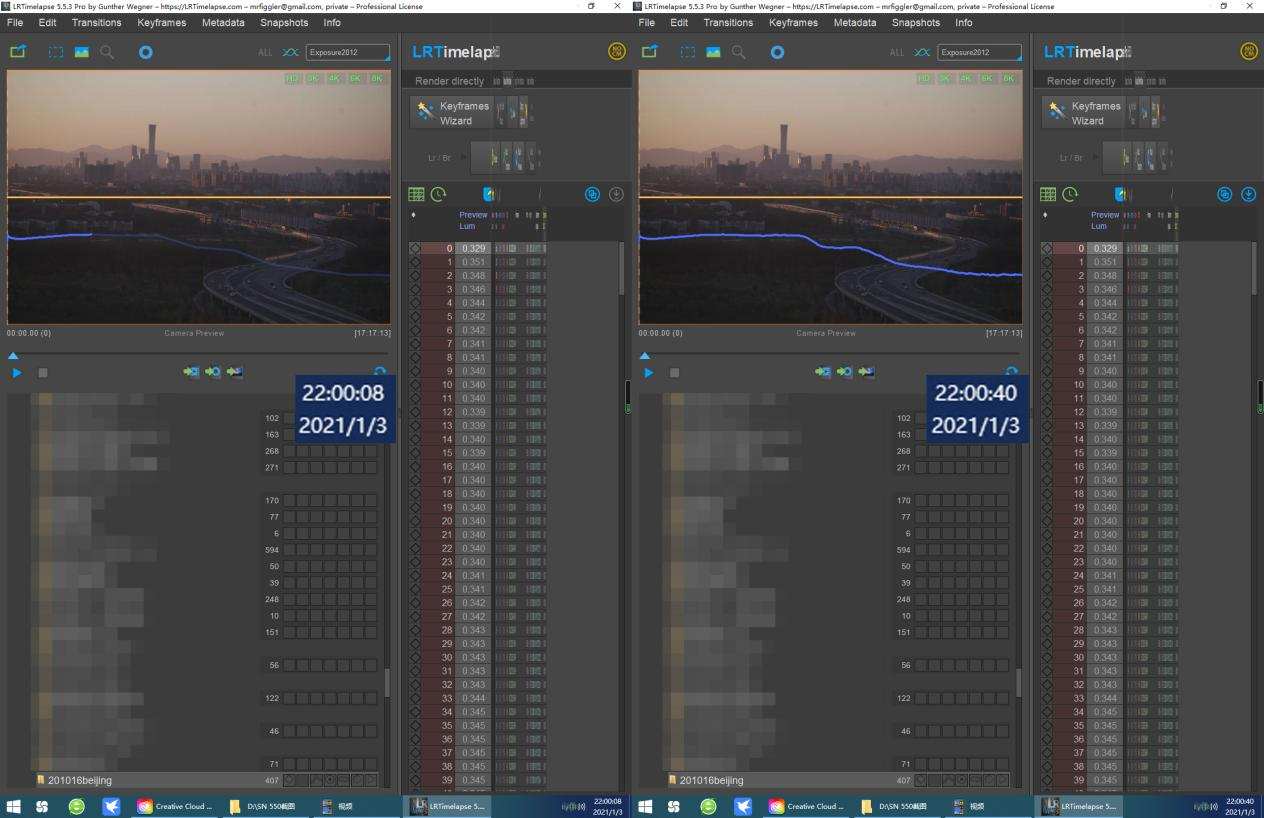Screen dimensions: 1264x818
Task: Expand the Lr / Br workflow arrow in the left window
Action: click(x=463, y=157)
